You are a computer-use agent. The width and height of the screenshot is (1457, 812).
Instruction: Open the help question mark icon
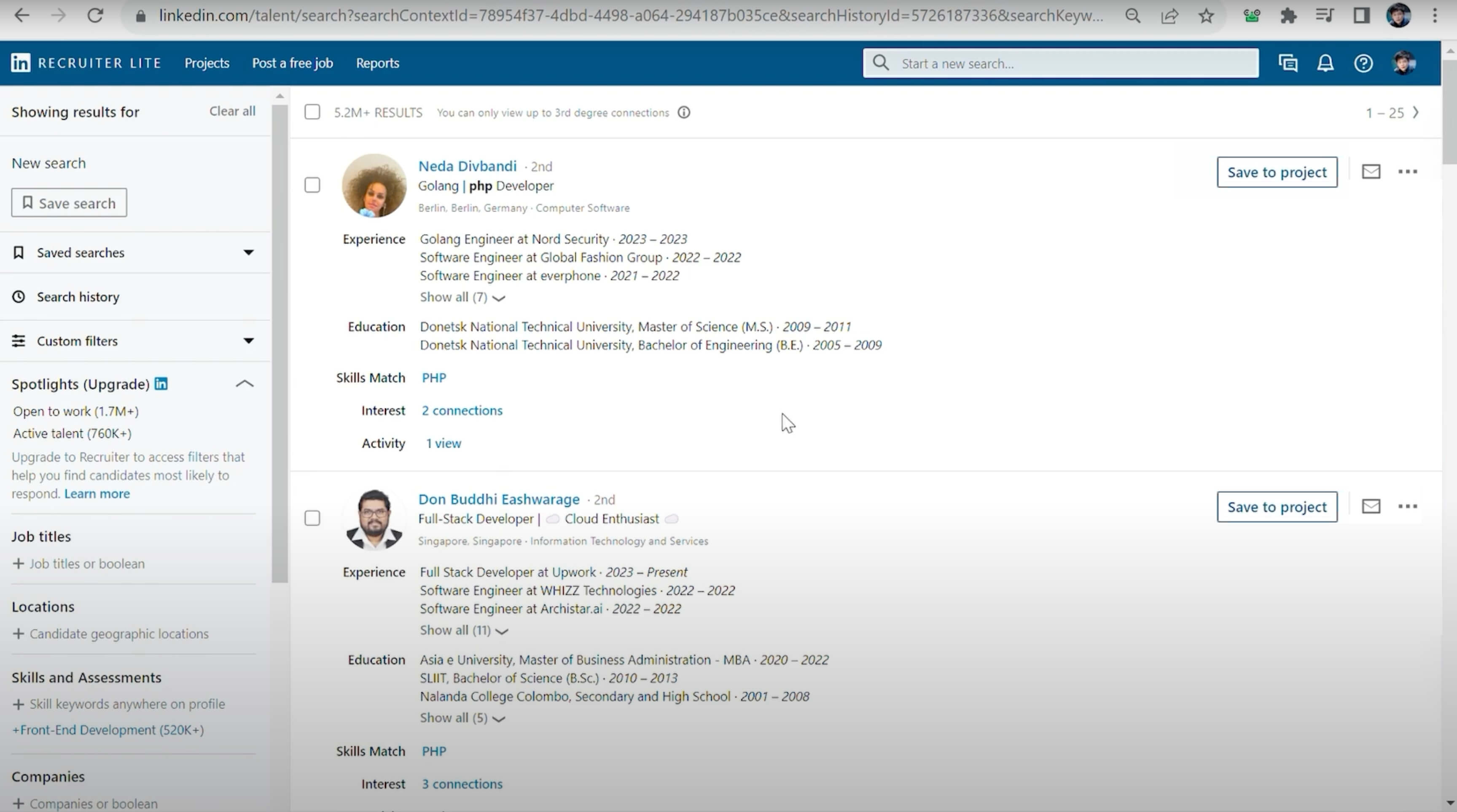click(x=1363, y=63)
